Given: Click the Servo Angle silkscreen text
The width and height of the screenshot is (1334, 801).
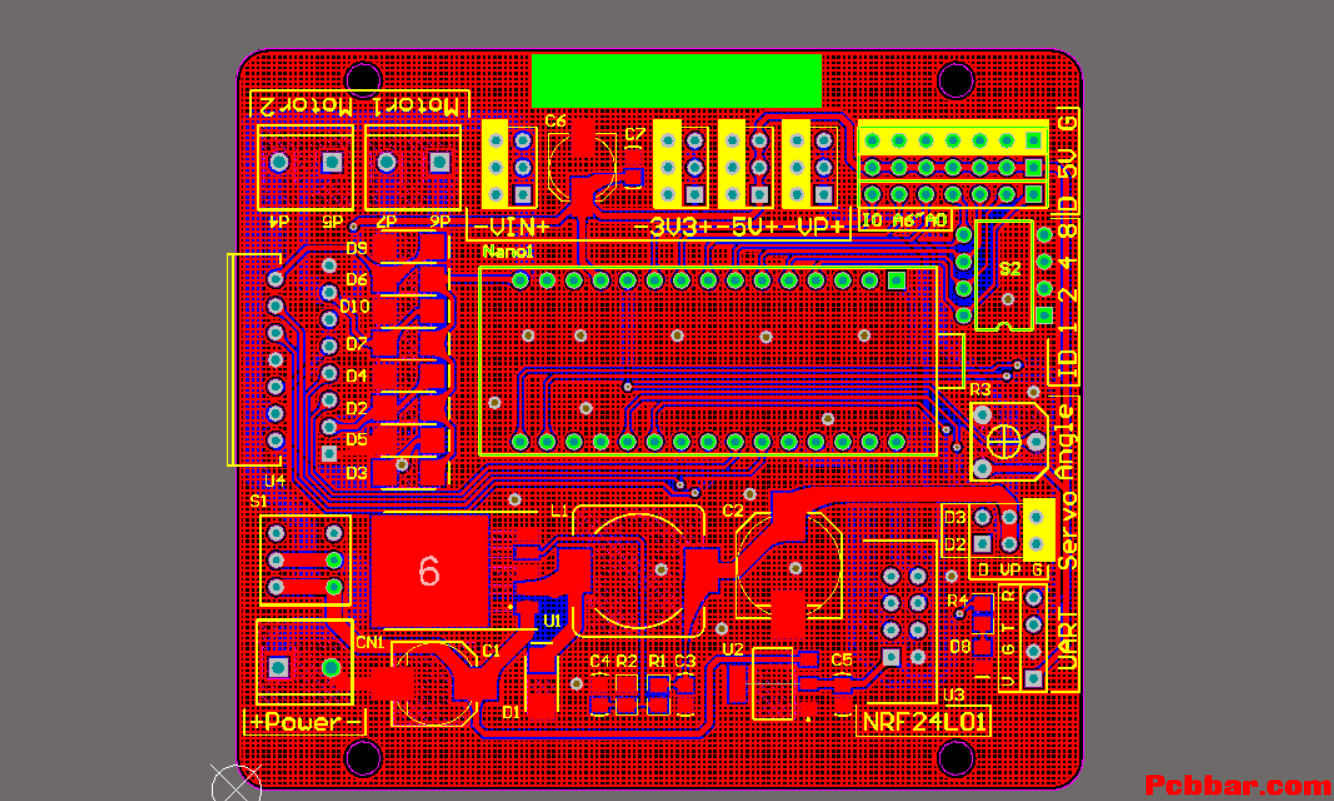Looking at the screenshot, I should coord(1067,486).
